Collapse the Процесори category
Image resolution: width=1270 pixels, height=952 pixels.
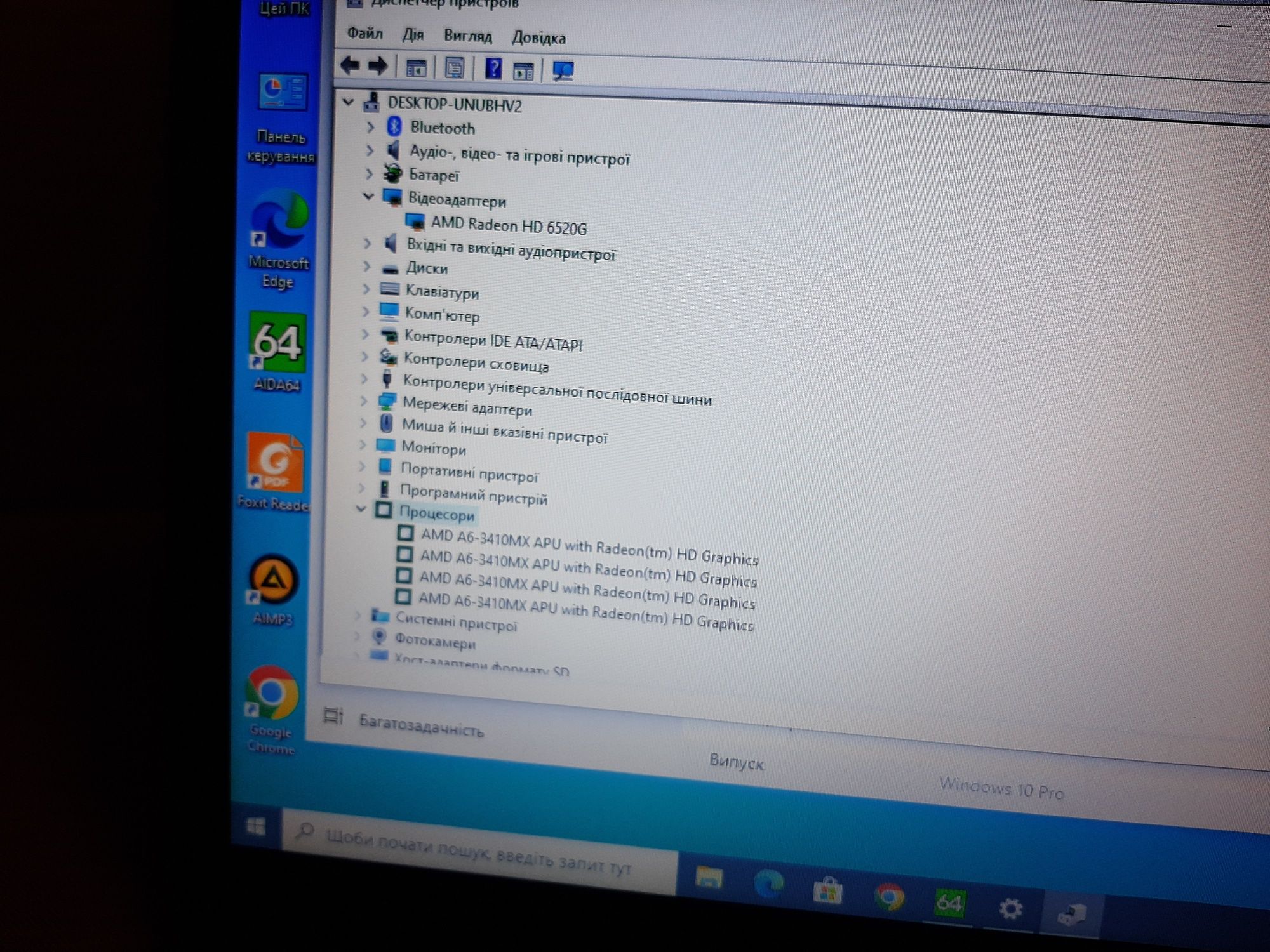click(361, 508)
